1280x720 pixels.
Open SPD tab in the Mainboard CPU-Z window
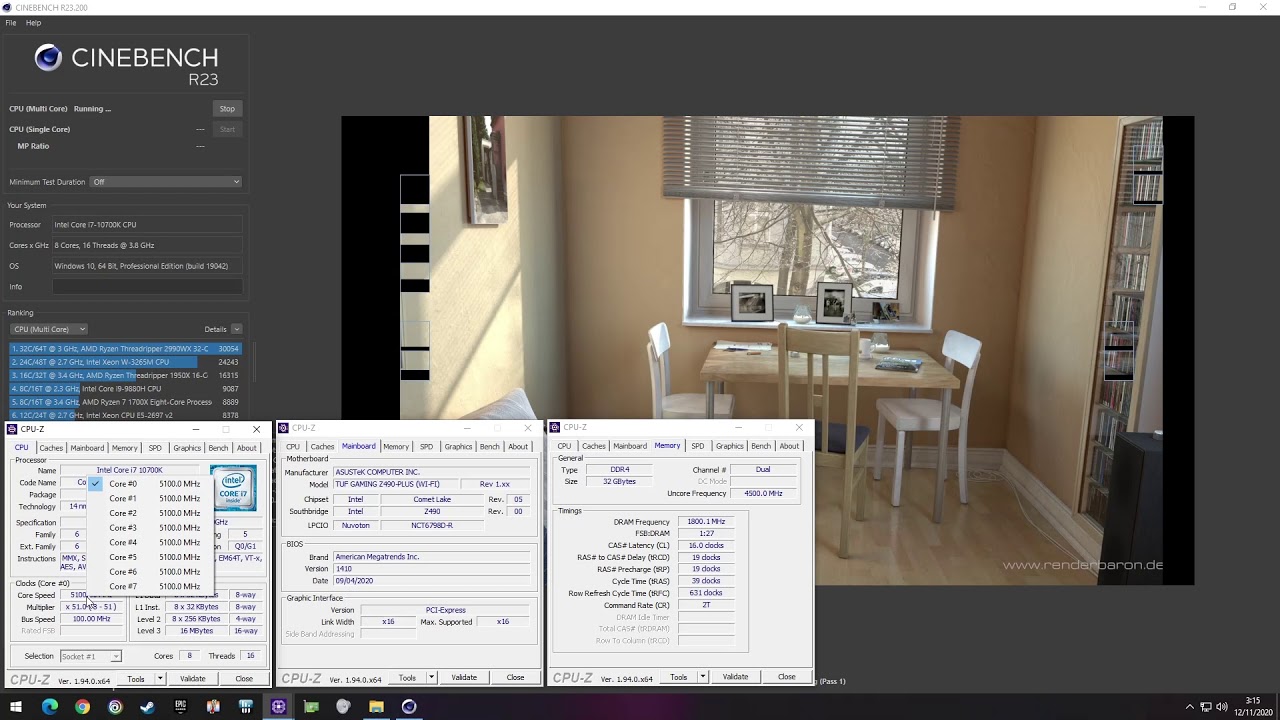tap(426, 447)
